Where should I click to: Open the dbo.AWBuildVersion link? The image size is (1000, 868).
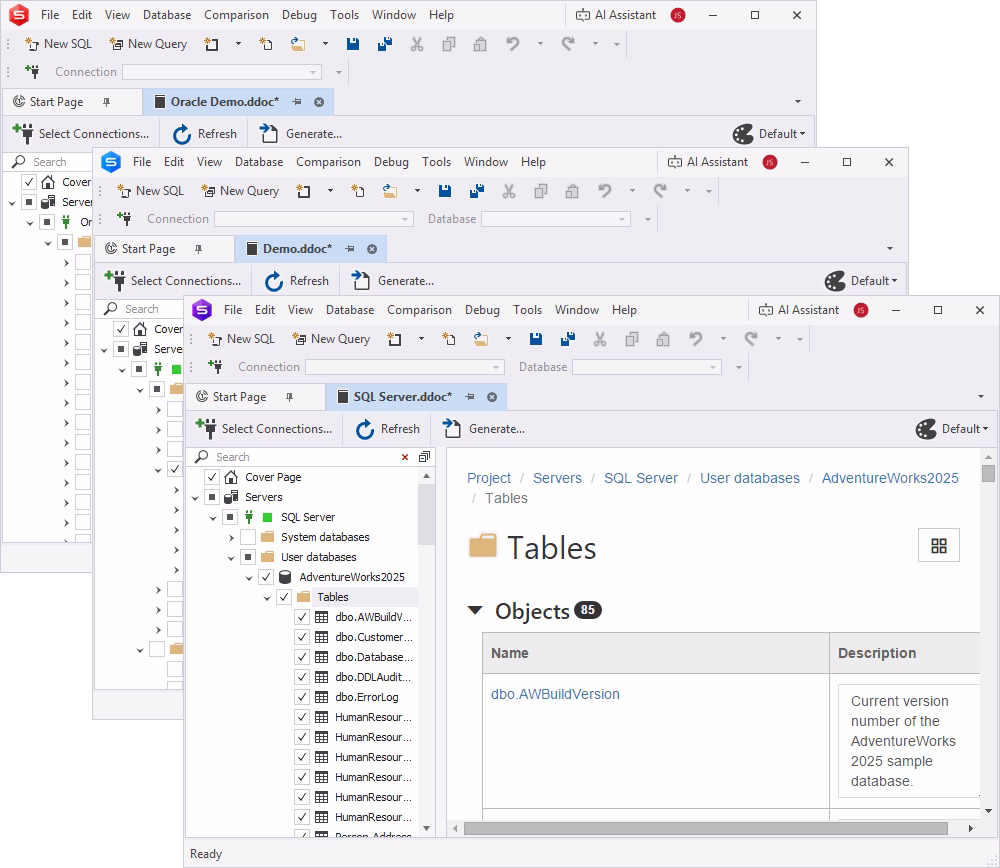pos(555,695)
